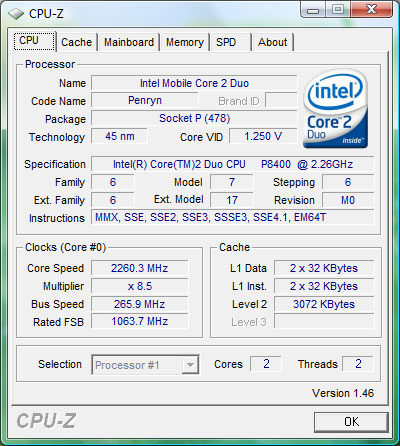Click the Threads count field

(x=358, y=364)
